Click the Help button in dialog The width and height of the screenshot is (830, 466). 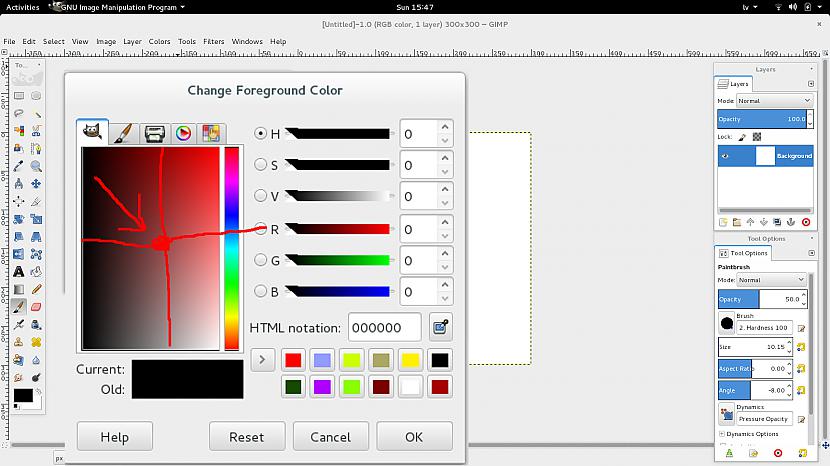(x=115, y=437)
